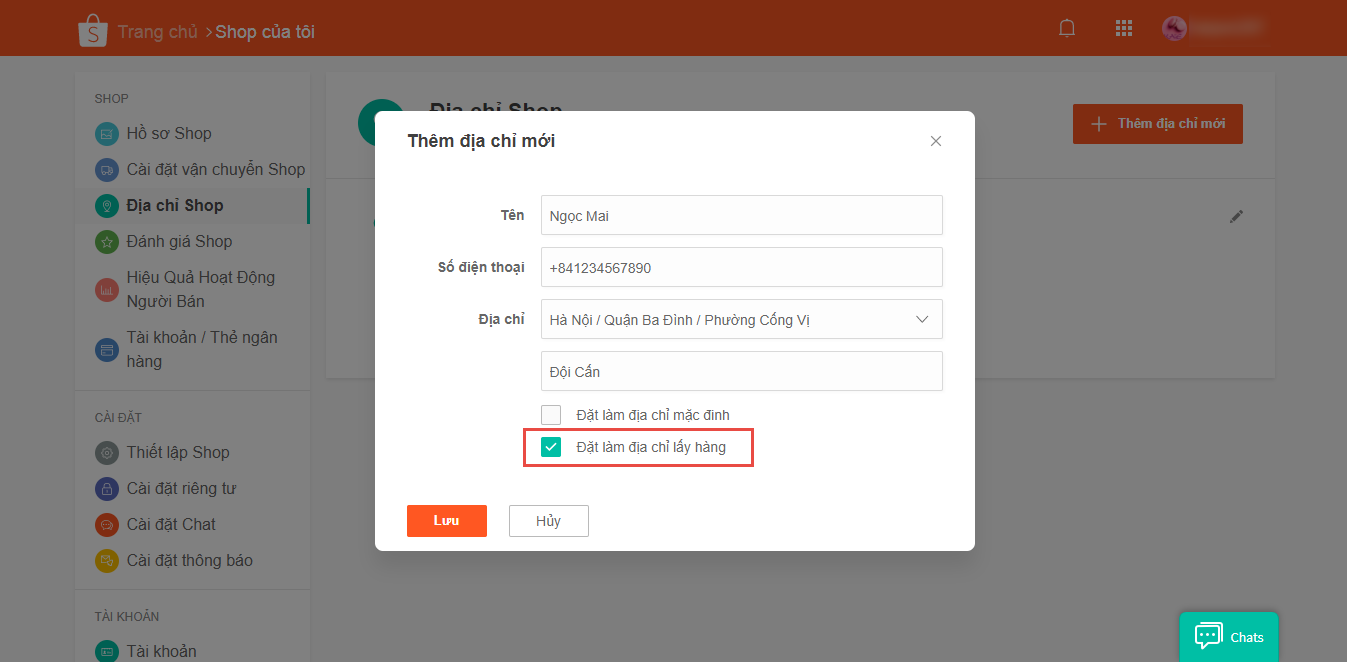
Task: Open the apps grid icon in top bar
Action: (1124, 28)
